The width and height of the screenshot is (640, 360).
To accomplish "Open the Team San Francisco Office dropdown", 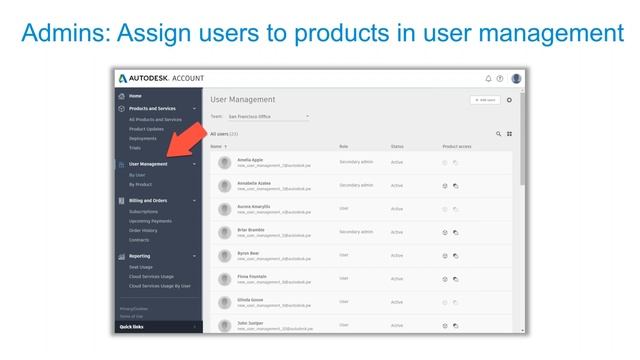I will [x=269, y=117].
